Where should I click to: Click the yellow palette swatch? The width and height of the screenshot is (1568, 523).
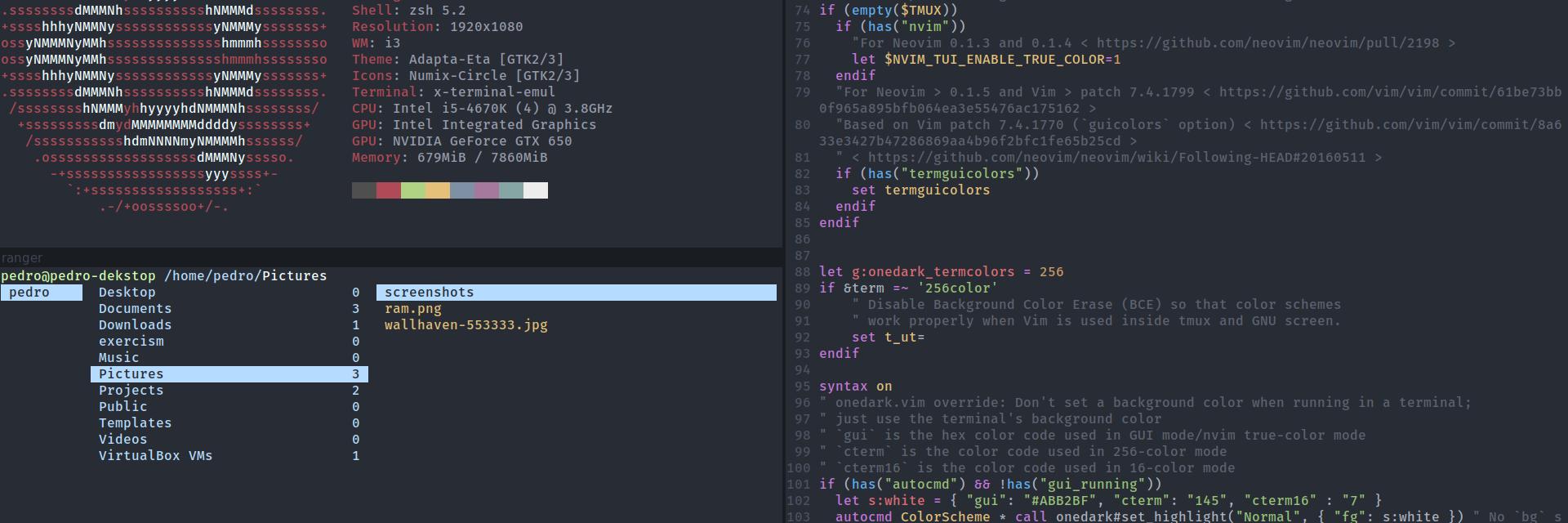coord(438,190)
